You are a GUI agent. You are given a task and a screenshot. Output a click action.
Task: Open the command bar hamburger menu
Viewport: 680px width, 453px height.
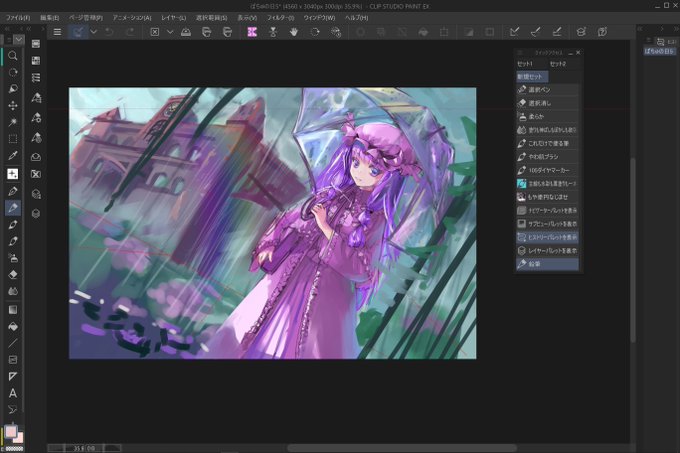coord(57,32)
